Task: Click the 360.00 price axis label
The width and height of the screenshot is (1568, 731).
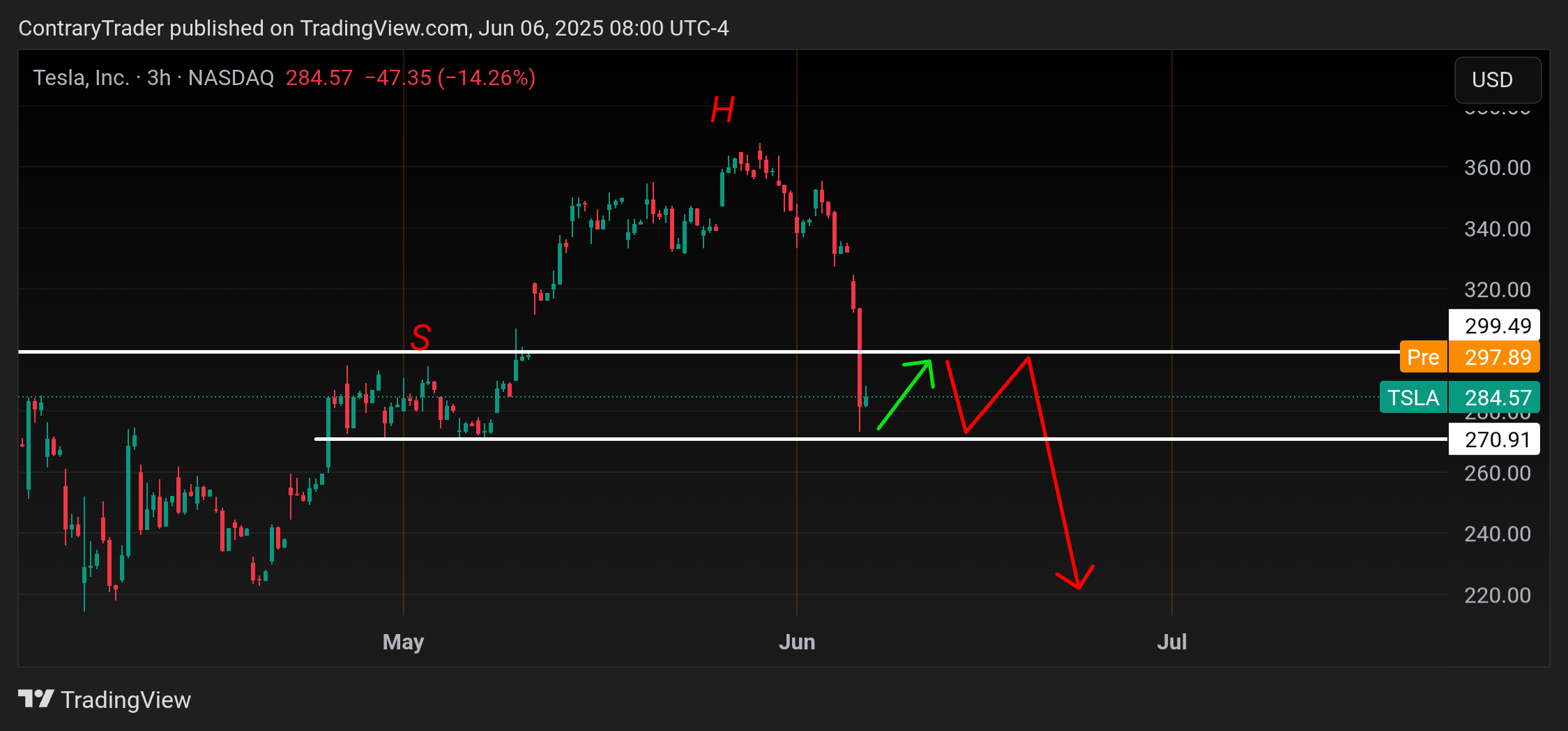Action: pos(1498,167)
